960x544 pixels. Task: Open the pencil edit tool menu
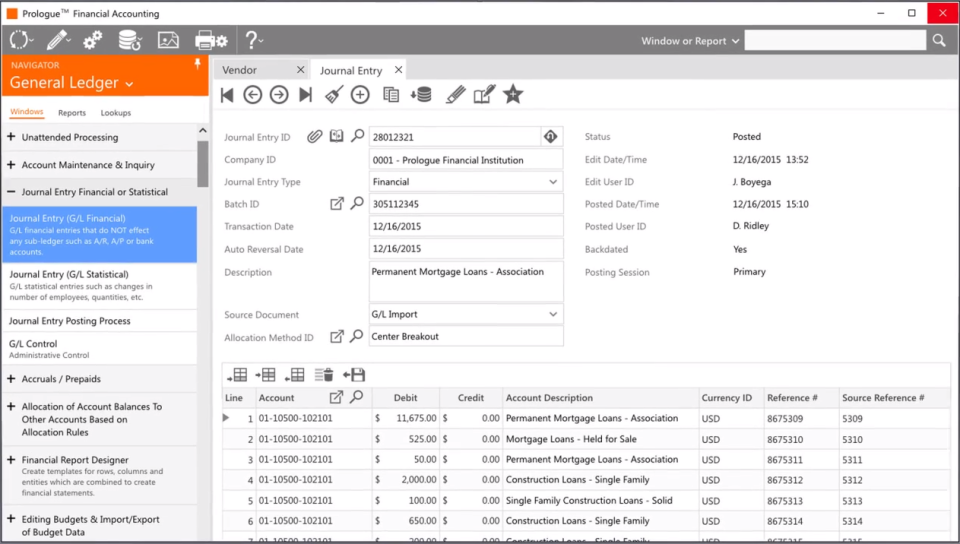coord(58,40)
